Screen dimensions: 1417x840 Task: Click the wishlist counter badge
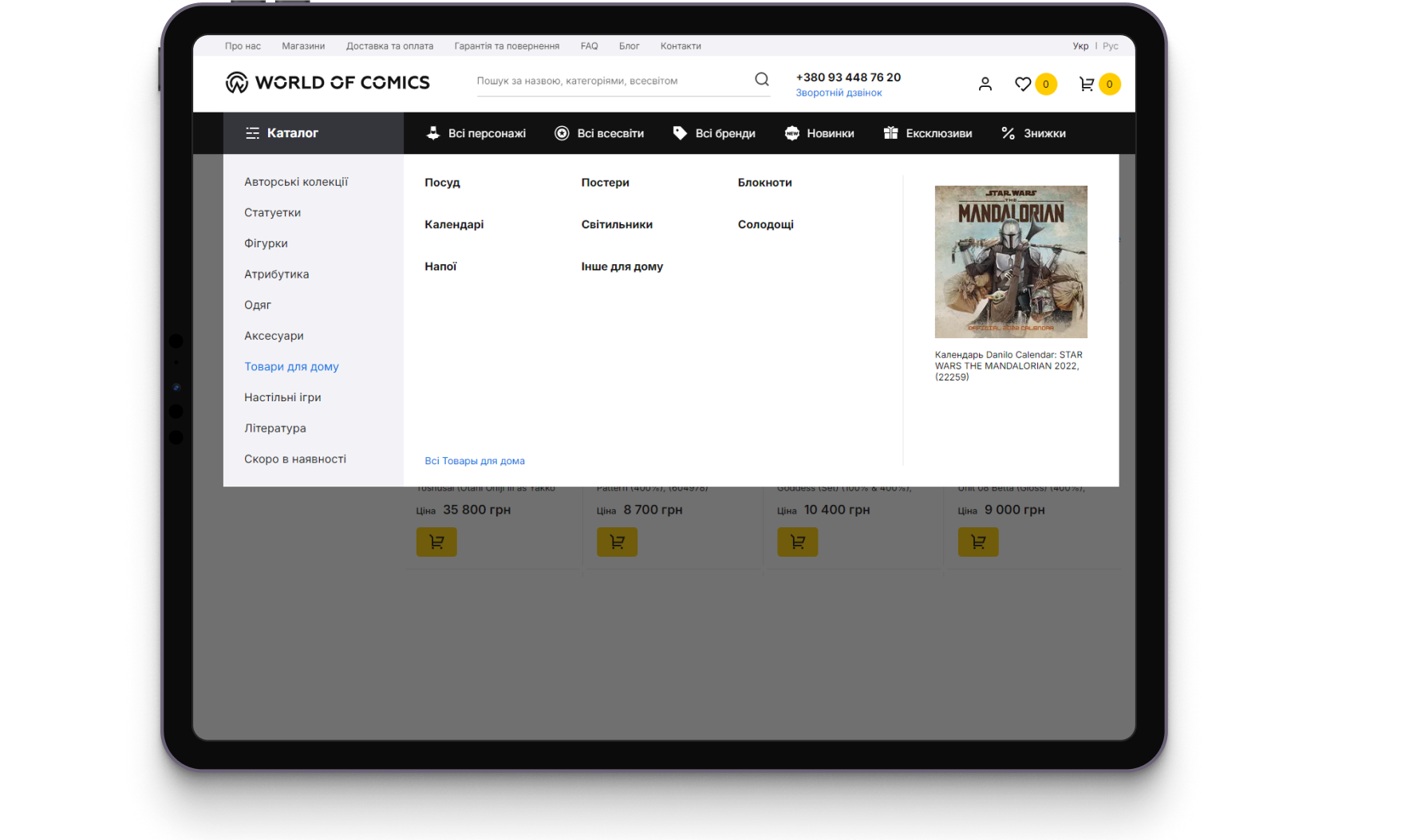click(1046, 84)
